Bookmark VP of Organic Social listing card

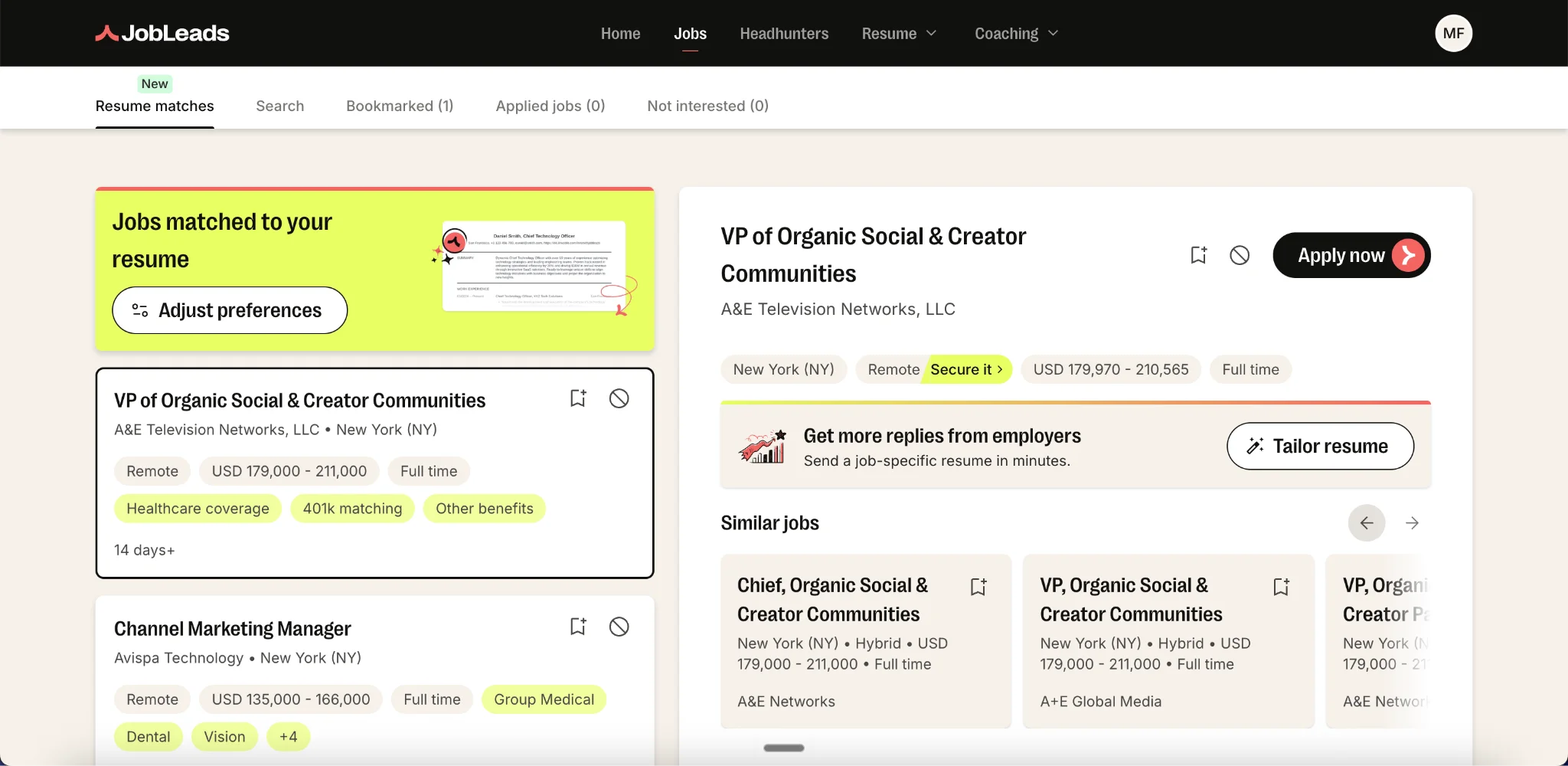pos(578,398)
